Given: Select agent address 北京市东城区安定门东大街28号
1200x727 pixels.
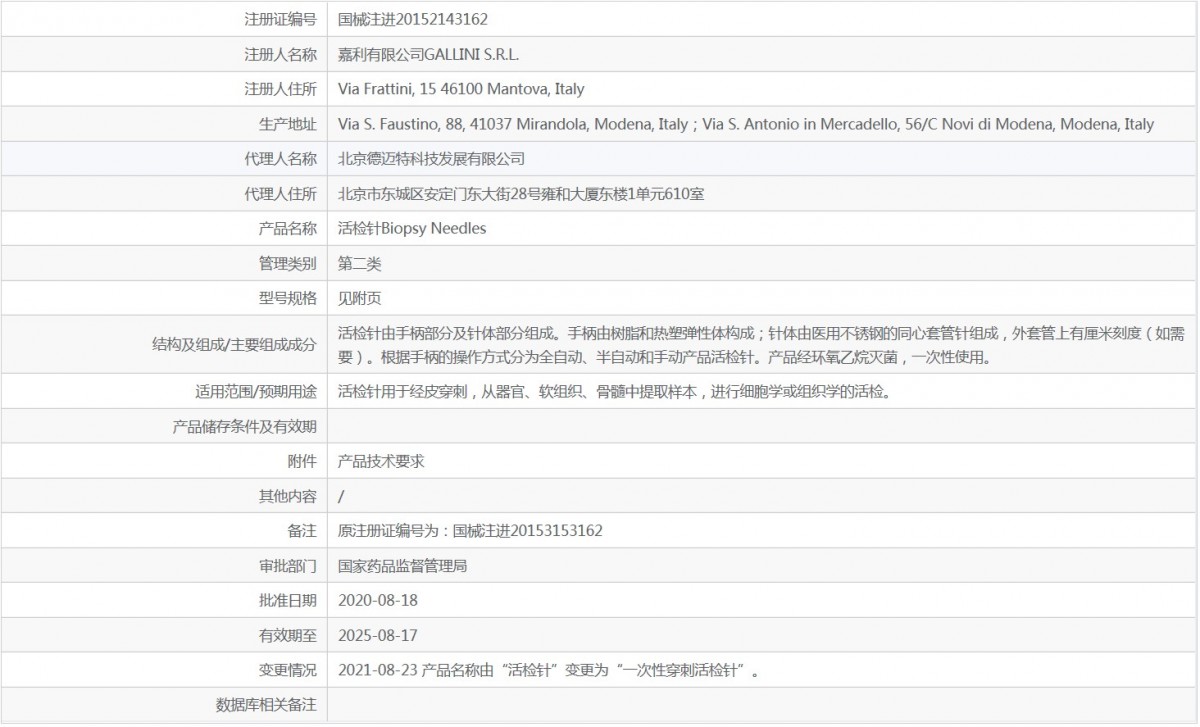Looking at the screenshot, I should click(522, 194).
